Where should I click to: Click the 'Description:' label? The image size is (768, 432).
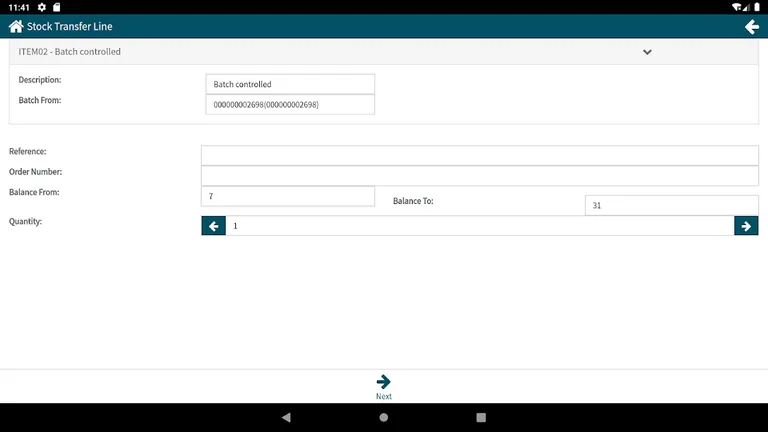(x=40, y=79)
